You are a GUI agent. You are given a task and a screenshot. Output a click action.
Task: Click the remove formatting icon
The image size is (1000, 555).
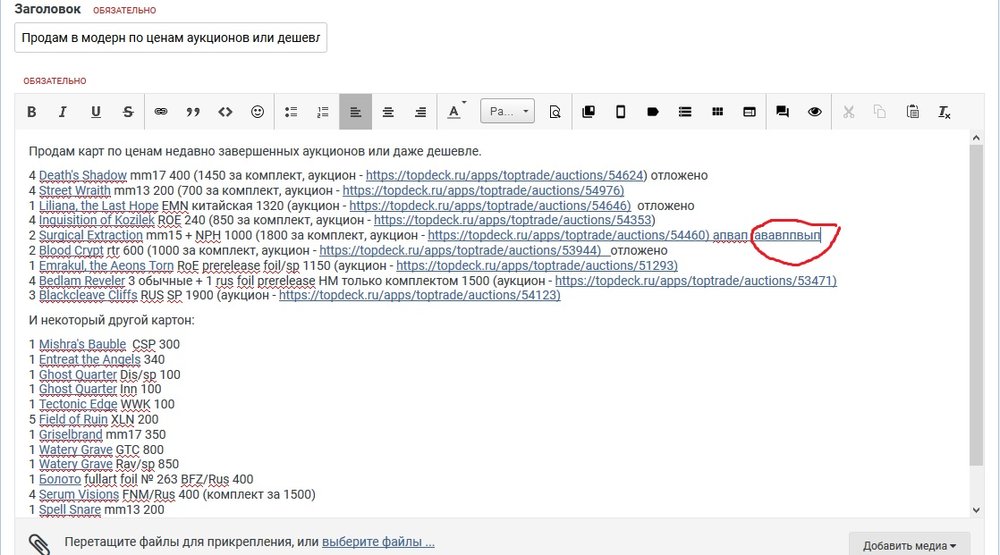pyautogui.click(x=944, y=112)
